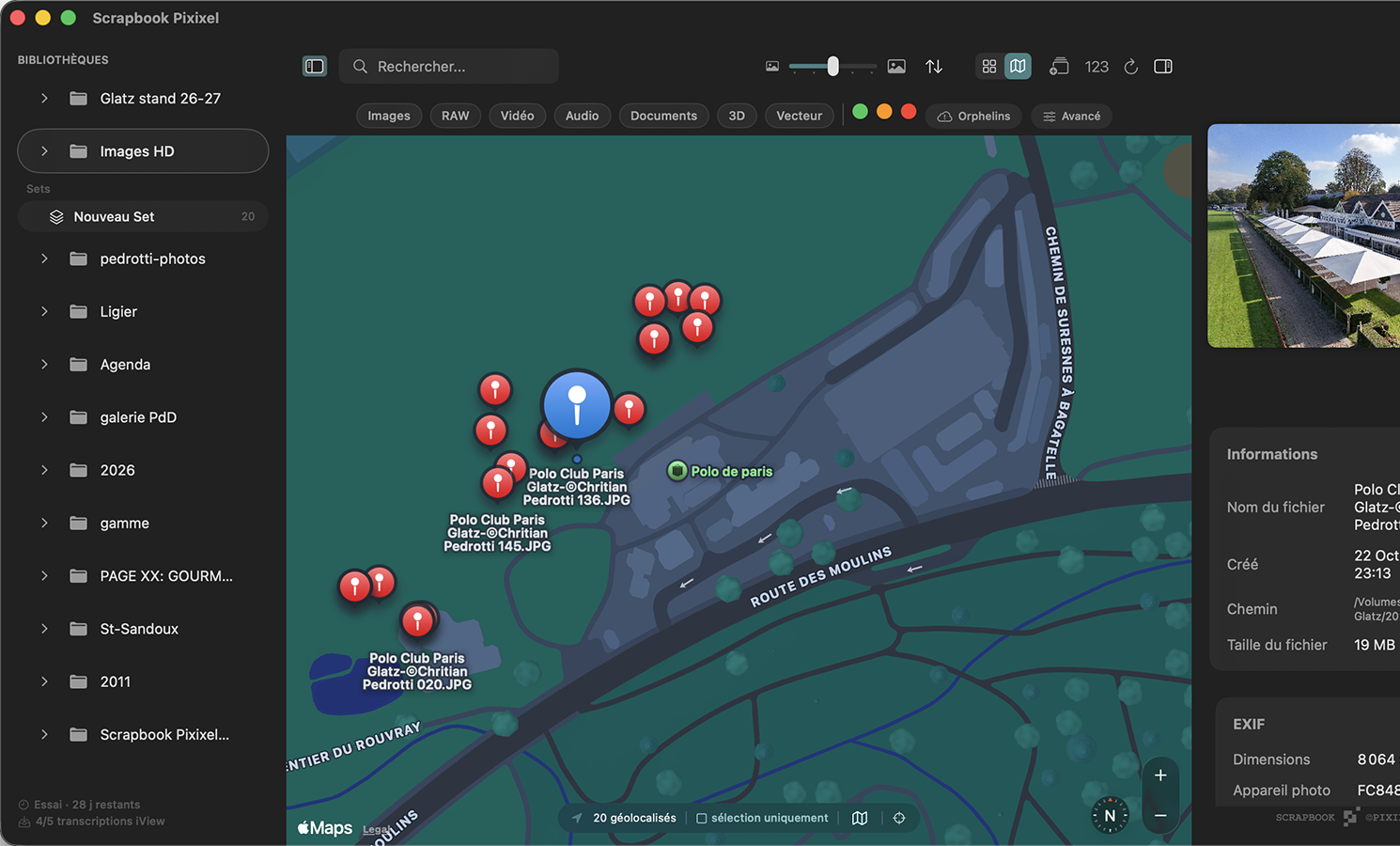This screenshot has height=846, width=1400.
Task: Open the sort order arrows icon
Action: click(934, 67)
